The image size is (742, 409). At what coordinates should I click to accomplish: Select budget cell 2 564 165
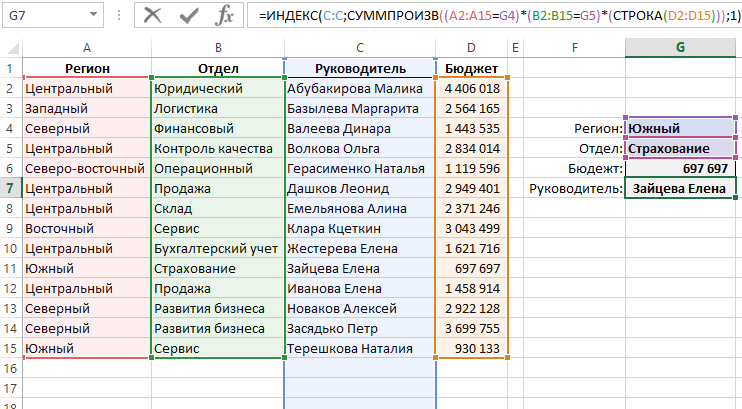click(x=471, y=108)
